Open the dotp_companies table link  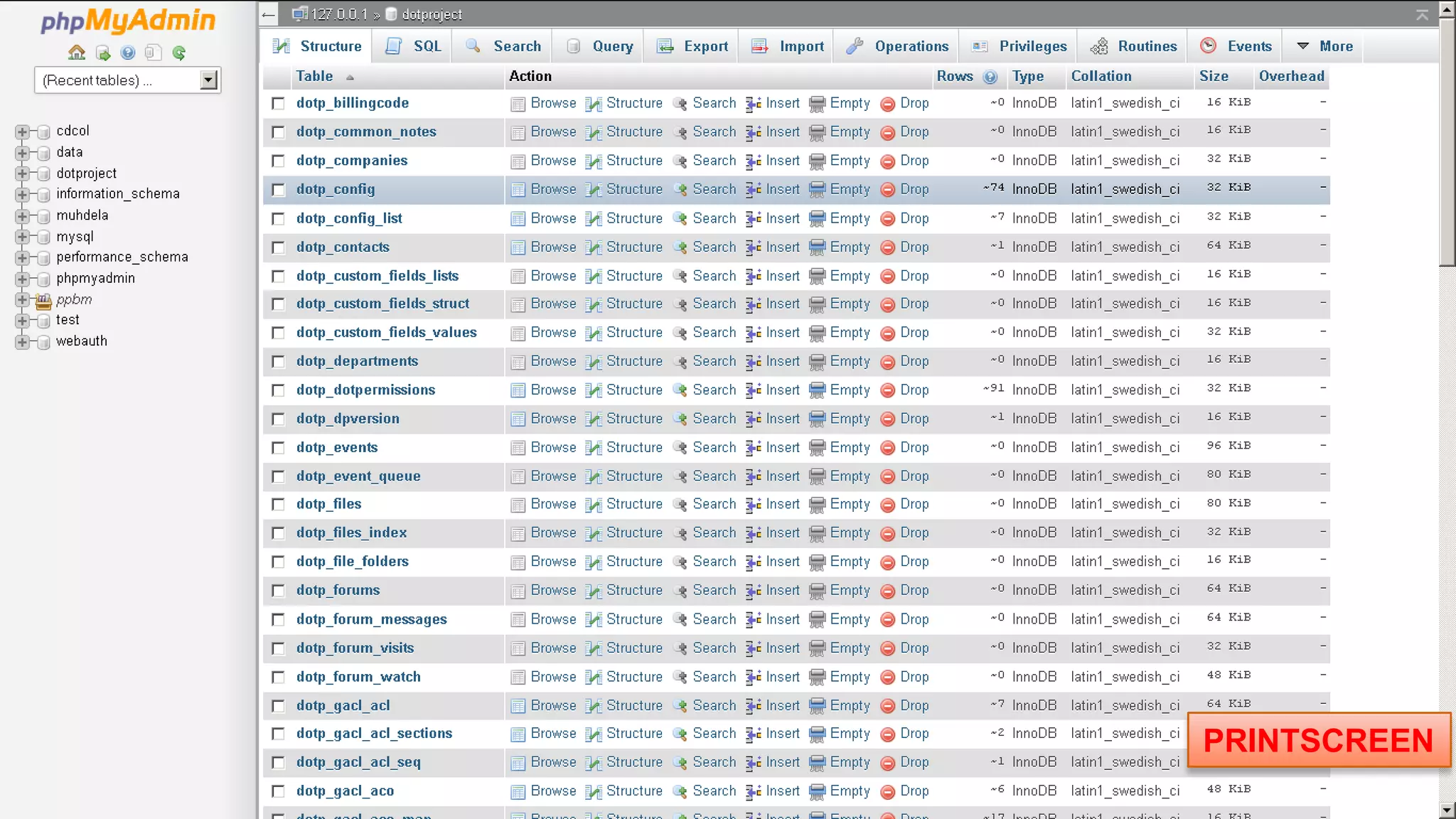click(x=352, y=161)
